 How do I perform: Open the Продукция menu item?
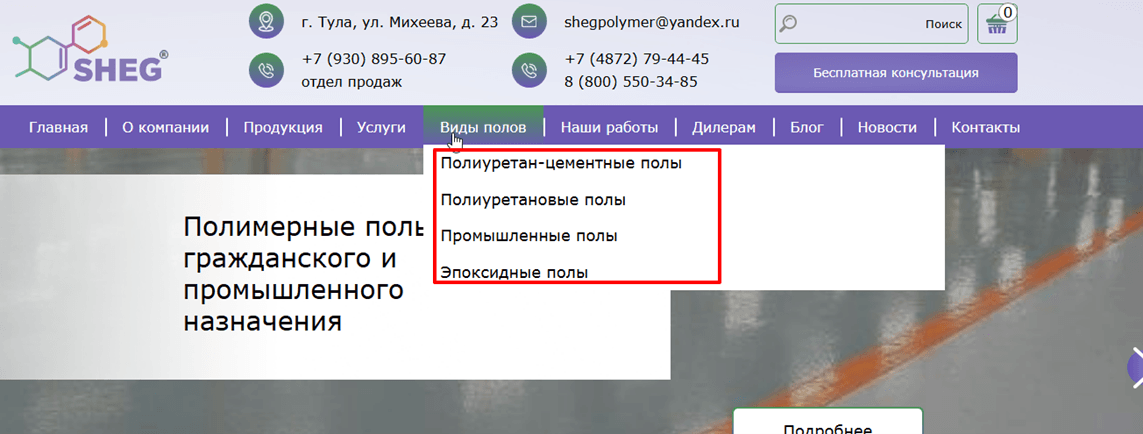[283, 128]
